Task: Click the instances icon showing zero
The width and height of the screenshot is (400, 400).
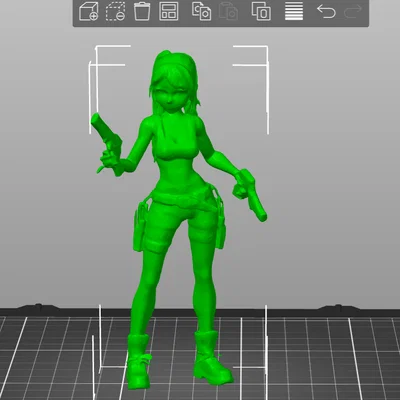Action: (x=261, y=11)
